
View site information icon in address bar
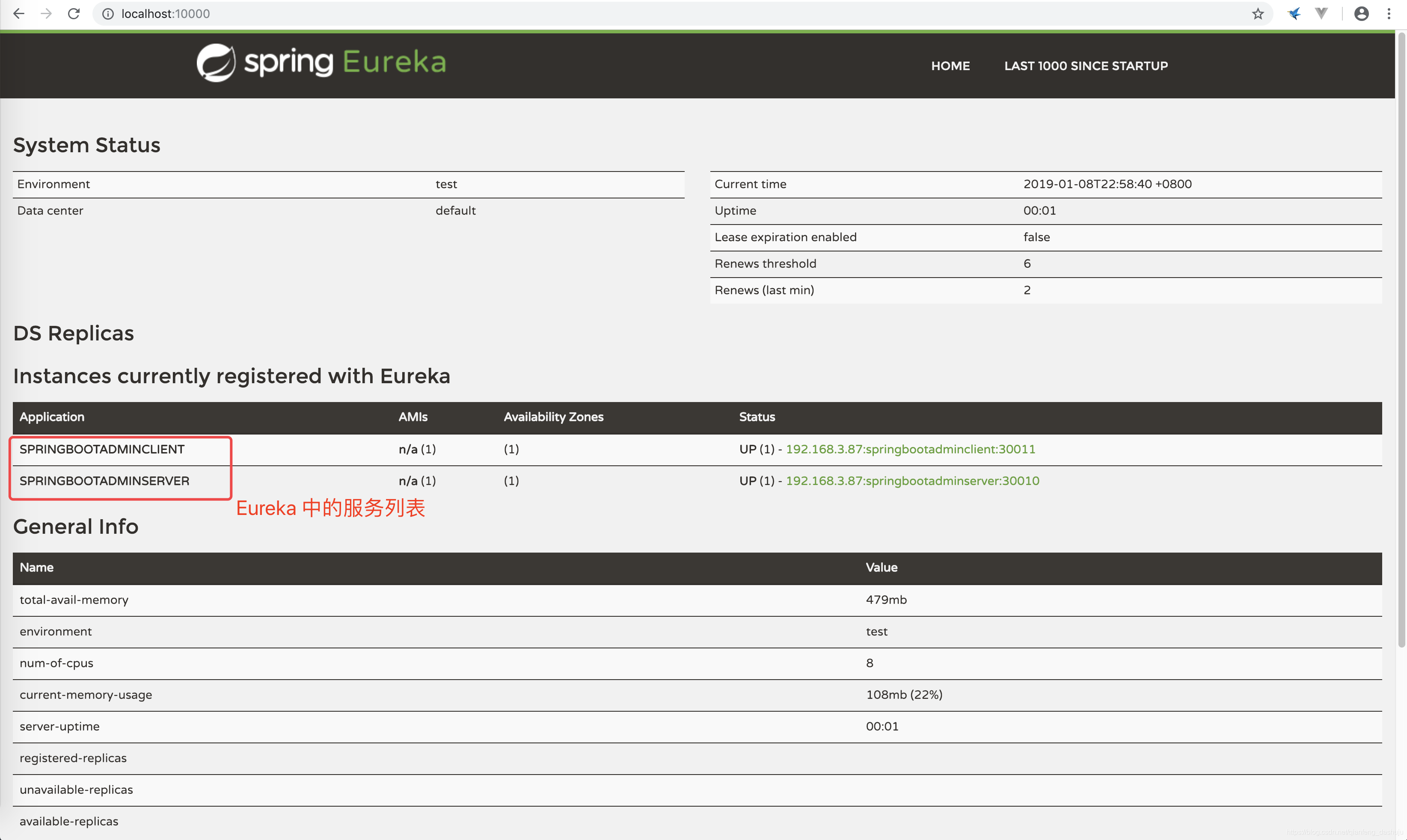coord(107,14)
